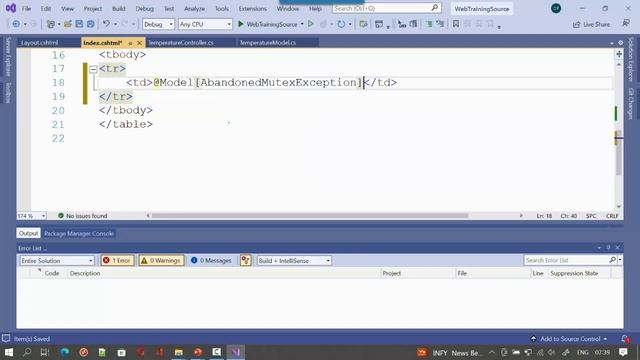The image size is (640, 360).
Task: Open Live Share session
Action: tap(591, 24)
